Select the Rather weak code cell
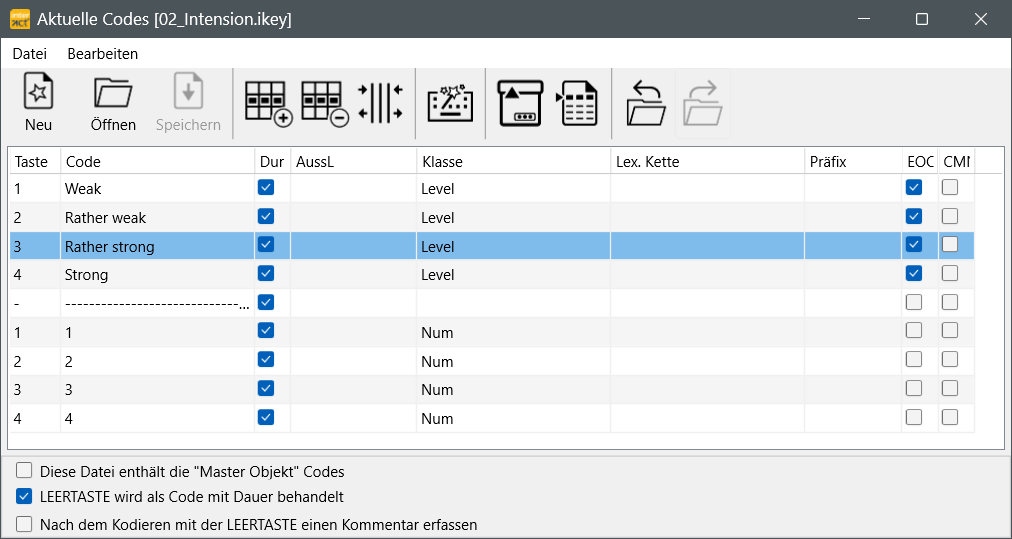Image resolution: width=1012 pixels, height=539 pixels. click(x=157, y=218)
